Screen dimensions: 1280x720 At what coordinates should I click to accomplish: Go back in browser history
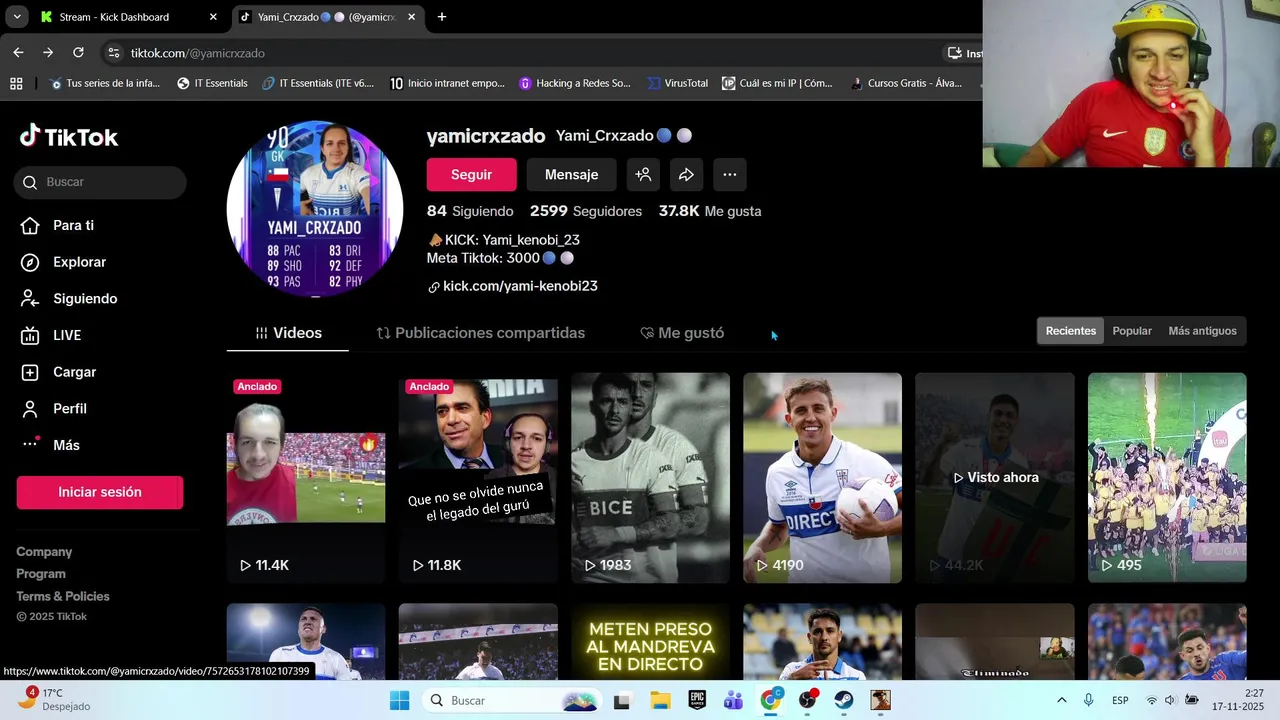18,53
